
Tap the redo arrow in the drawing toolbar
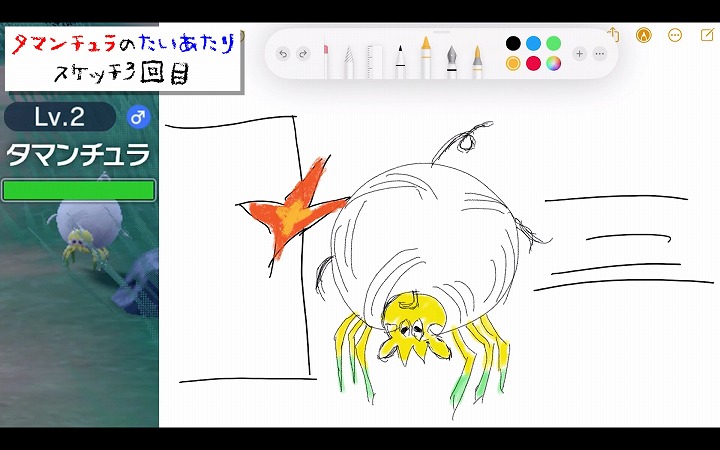tap(303, 54)
